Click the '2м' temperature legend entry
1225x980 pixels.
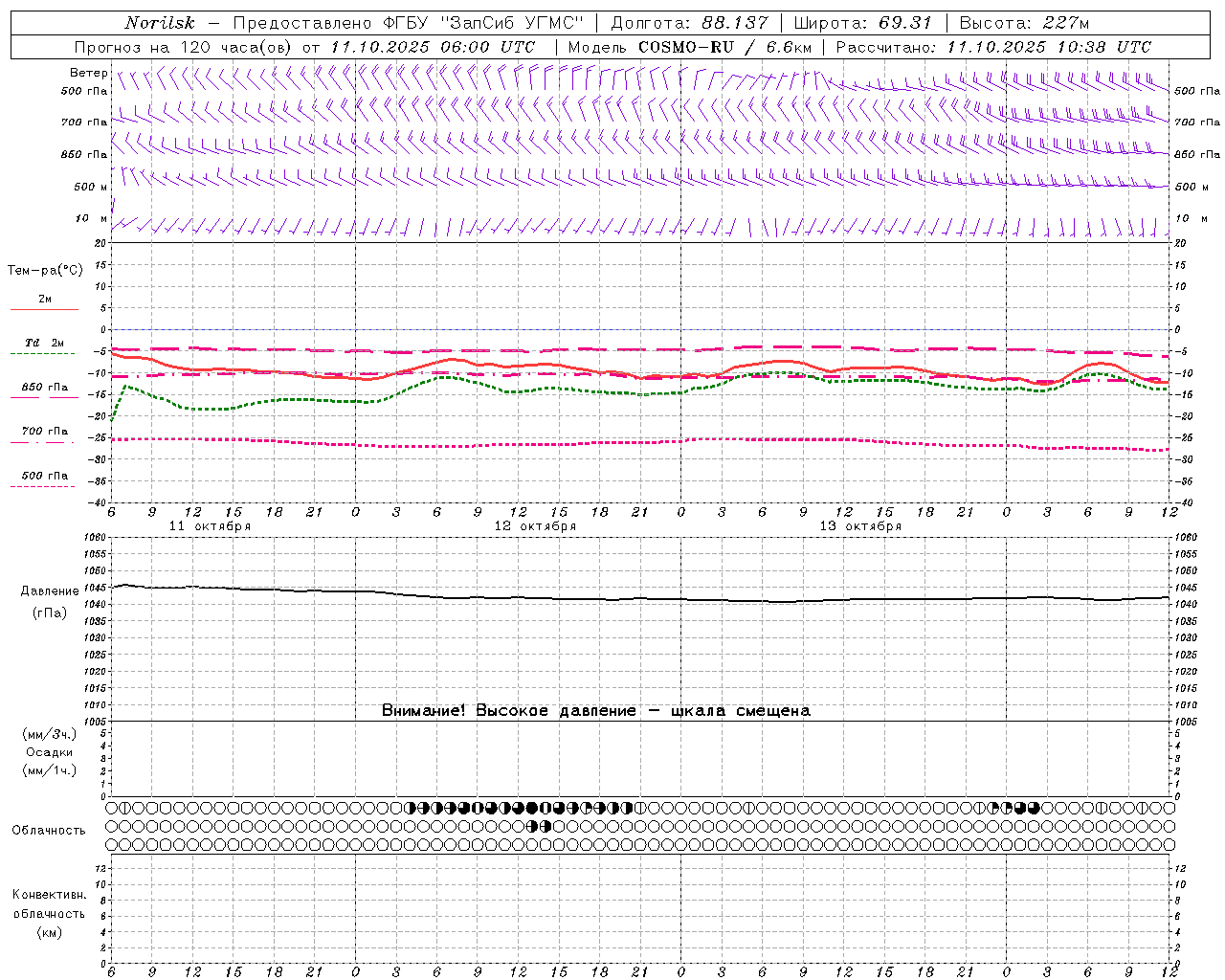coord(45,299)
